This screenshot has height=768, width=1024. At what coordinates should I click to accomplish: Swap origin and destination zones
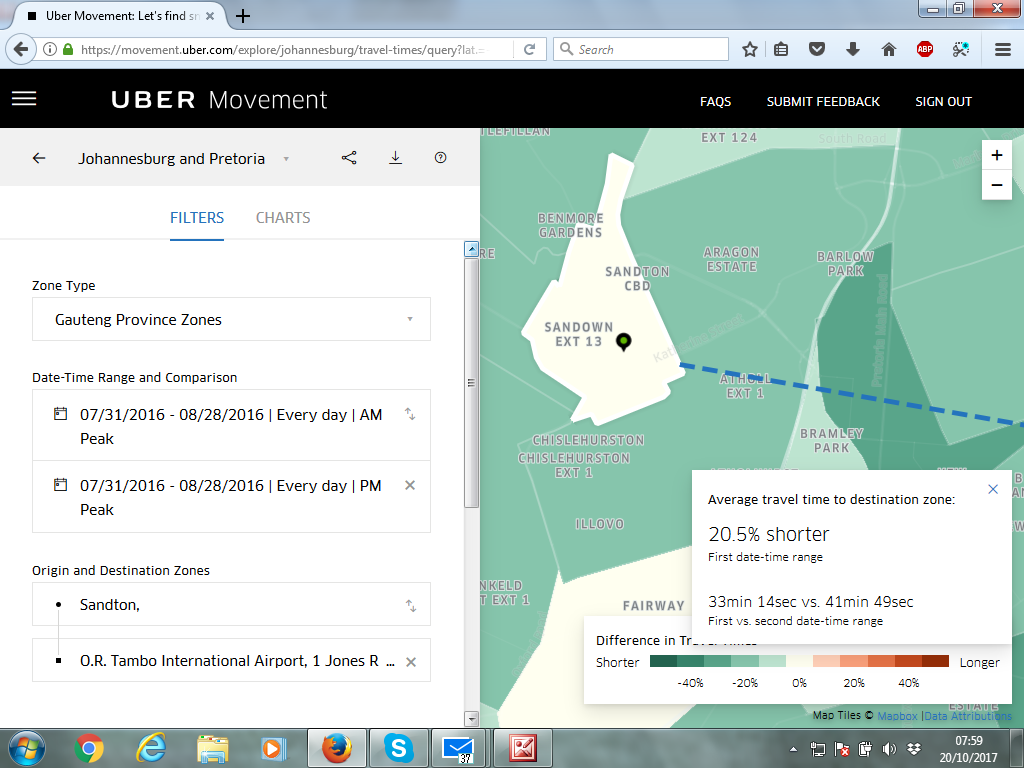[x=410, y=605]
